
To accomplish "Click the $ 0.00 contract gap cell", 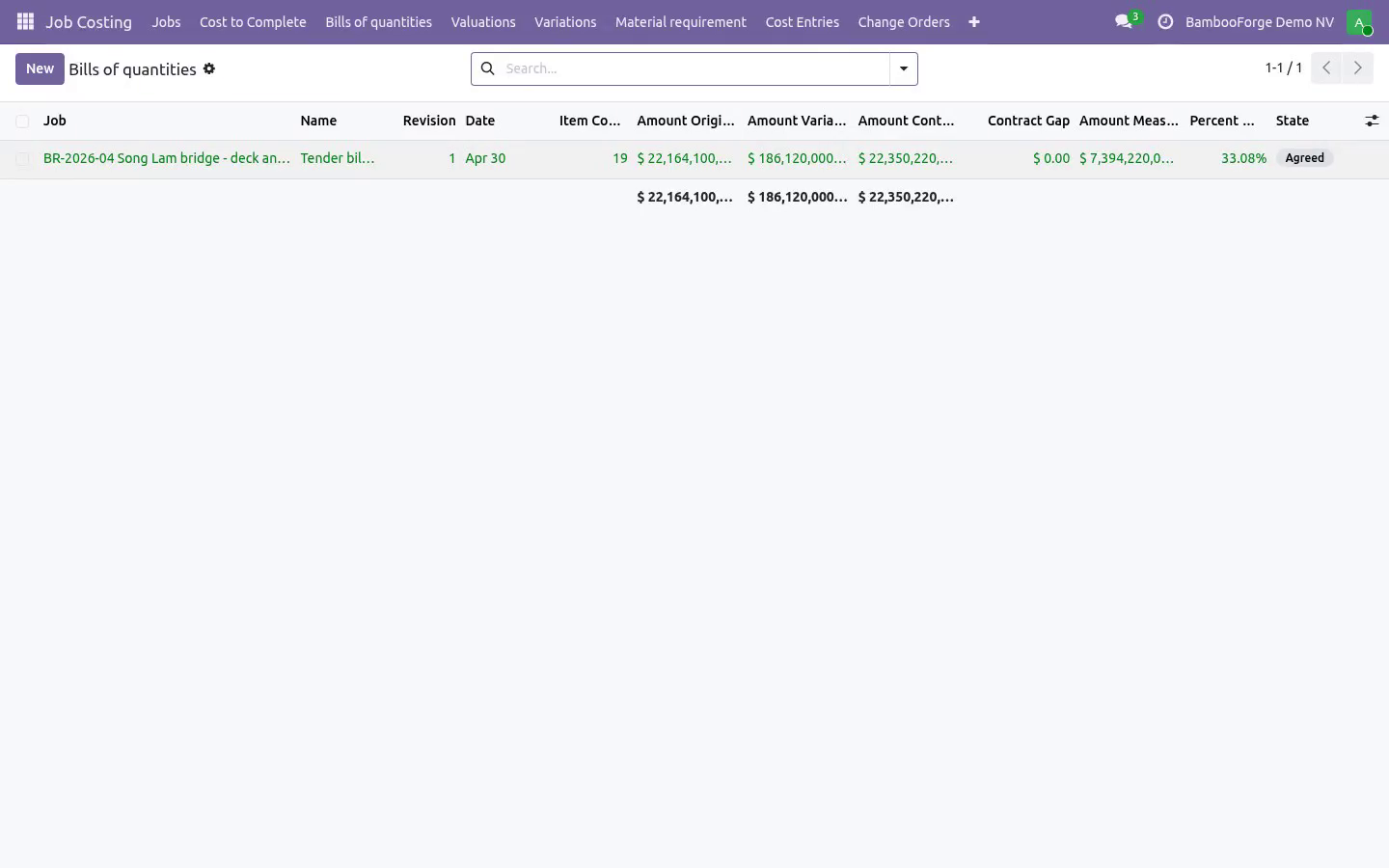I will coord(1051,158).
